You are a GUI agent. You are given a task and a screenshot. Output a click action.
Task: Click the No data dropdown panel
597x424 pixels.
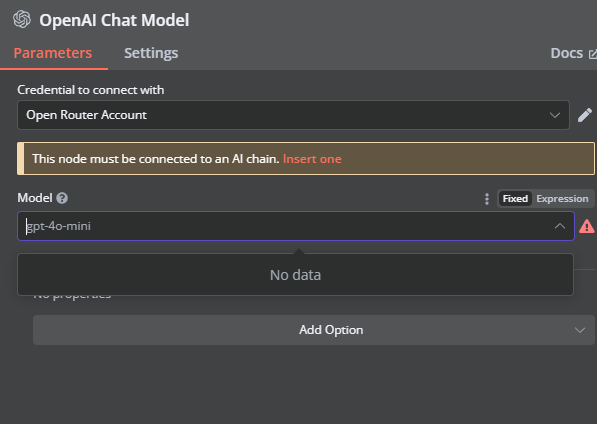295,275
